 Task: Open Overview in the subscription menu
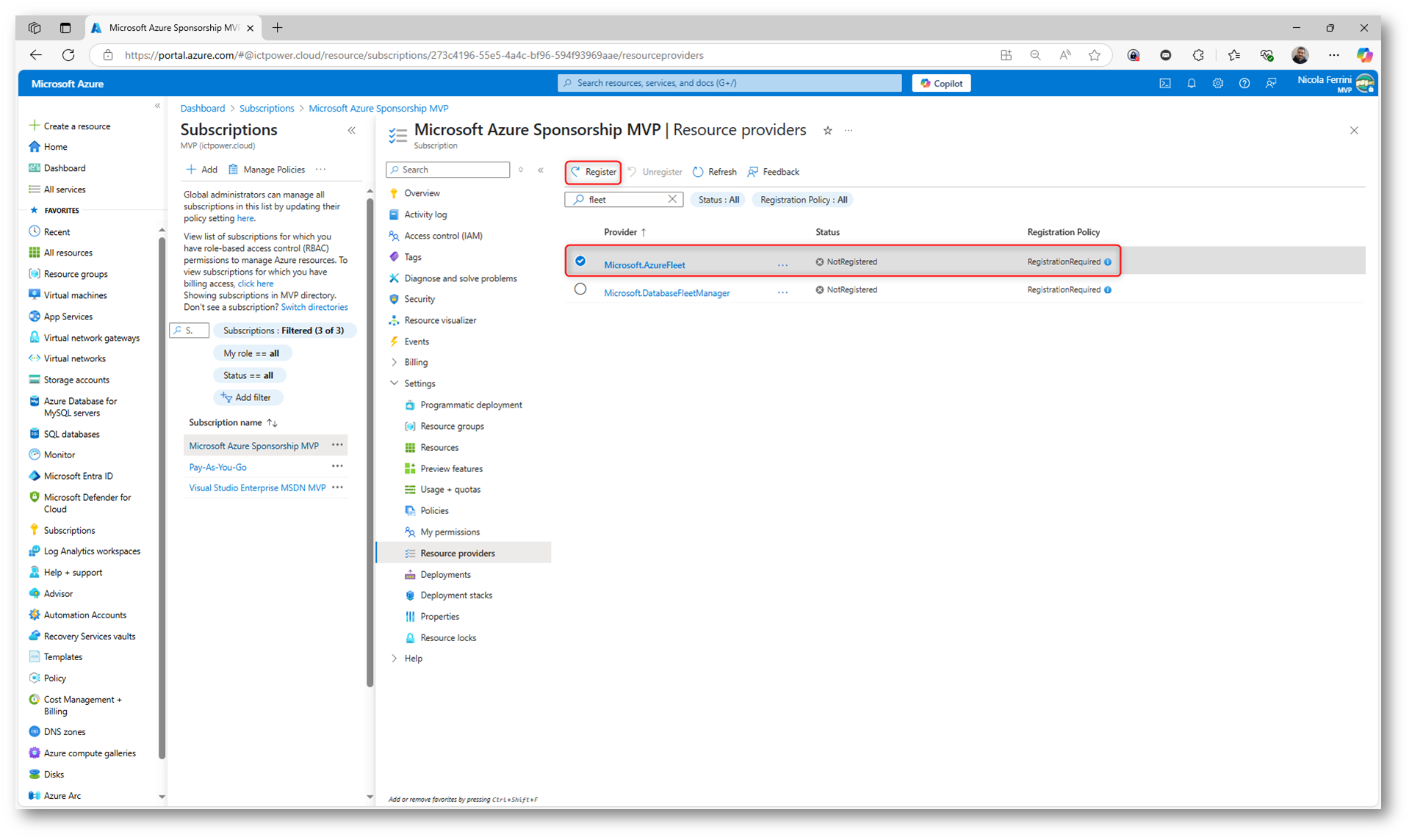click(422, 194)
